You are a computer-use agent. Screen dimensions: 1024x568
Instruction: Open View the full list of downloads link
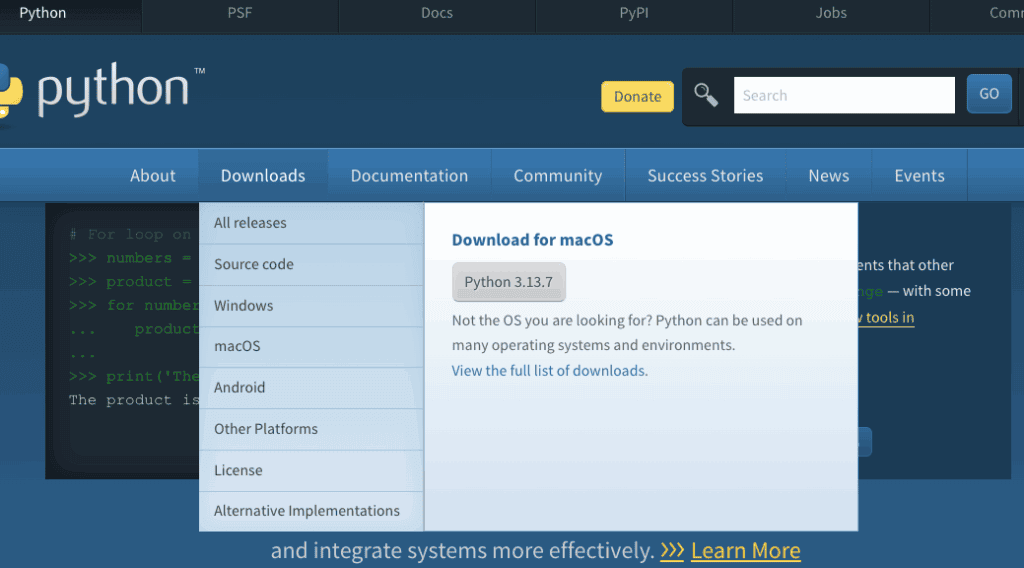point(550,371)
